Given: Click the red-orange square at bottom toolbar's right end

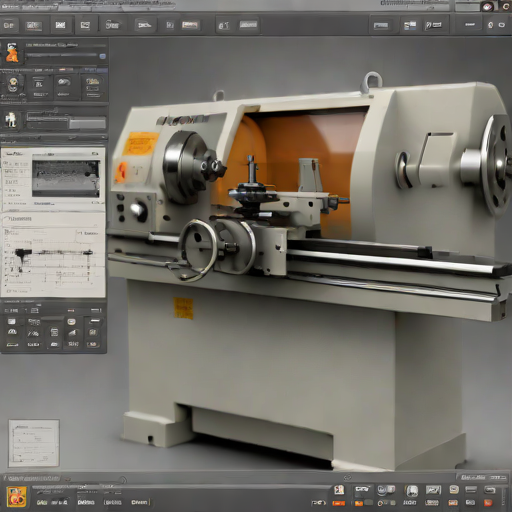Looking at the screenshot, I should pyautogui.click(x=488, y=502).
